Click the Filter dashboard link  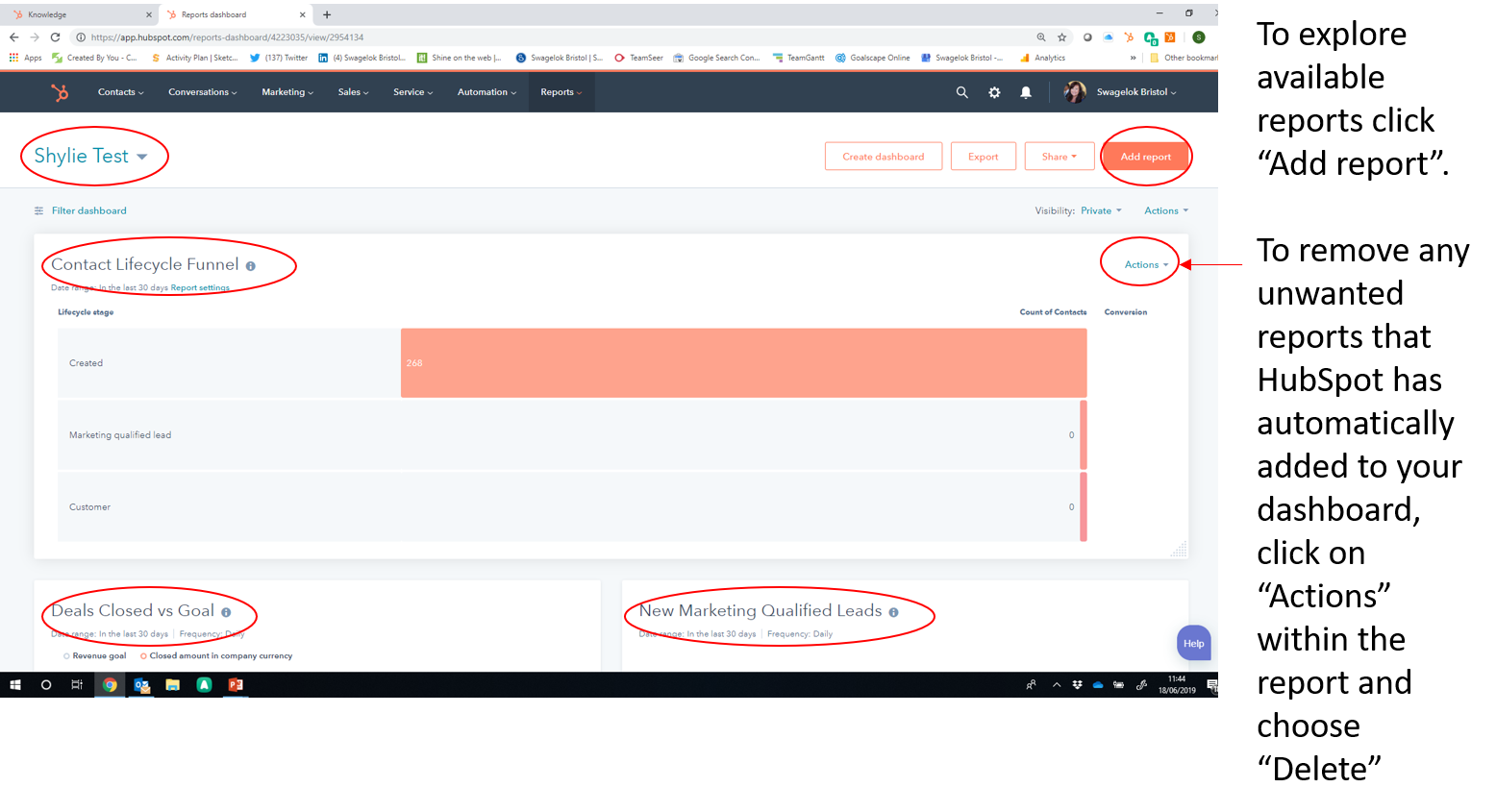[89, 210]
